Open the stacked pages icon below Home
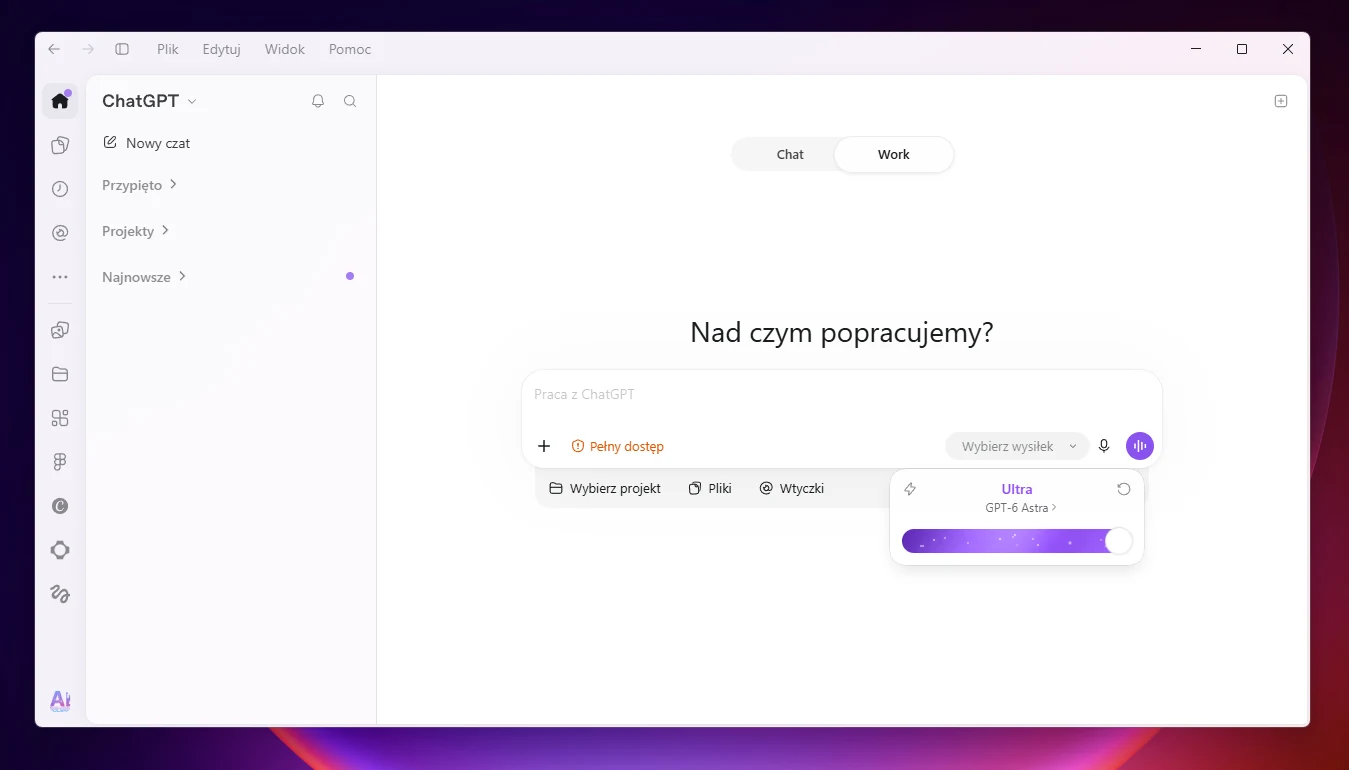Screen dimensions: 1349x770 point(60,145)
